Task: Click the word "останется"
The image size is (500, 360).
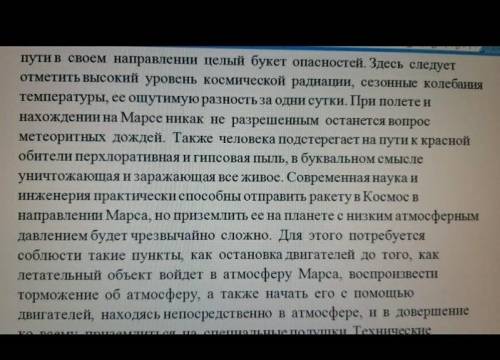Action: [x=356, y=121]
